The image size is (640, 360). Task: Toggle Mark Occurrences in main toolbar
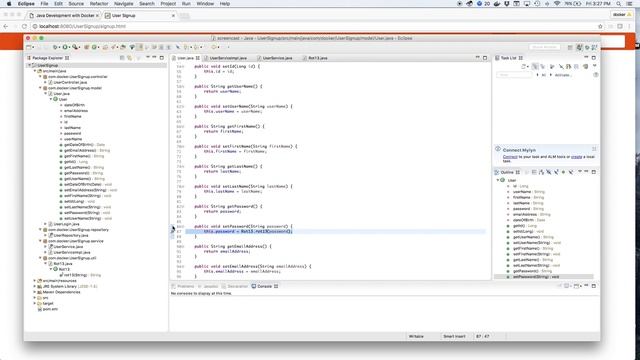point(140,47)
